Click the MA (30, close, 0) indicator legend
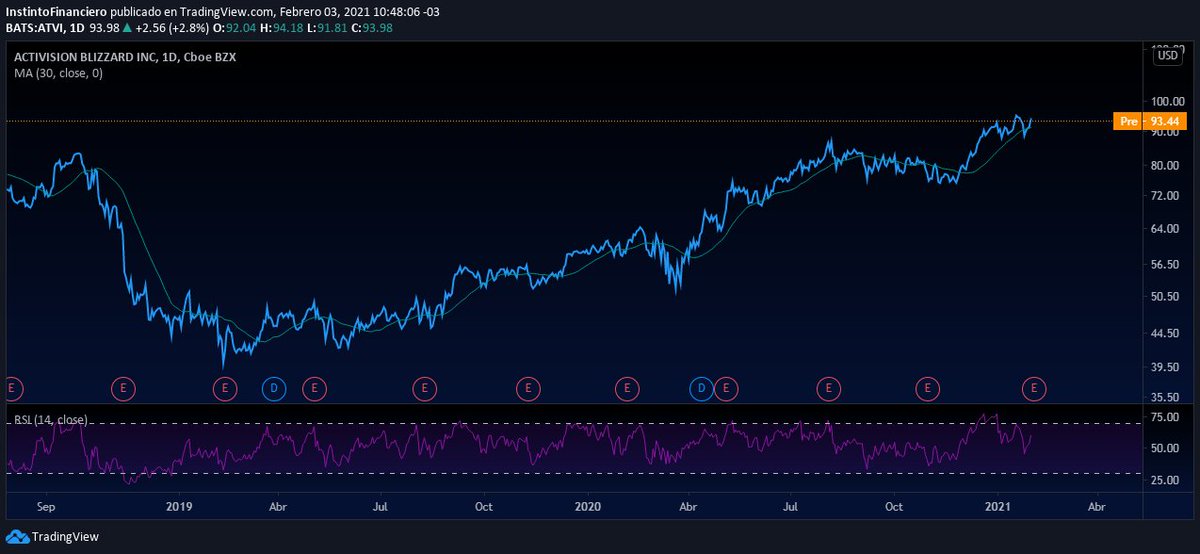 58,73
